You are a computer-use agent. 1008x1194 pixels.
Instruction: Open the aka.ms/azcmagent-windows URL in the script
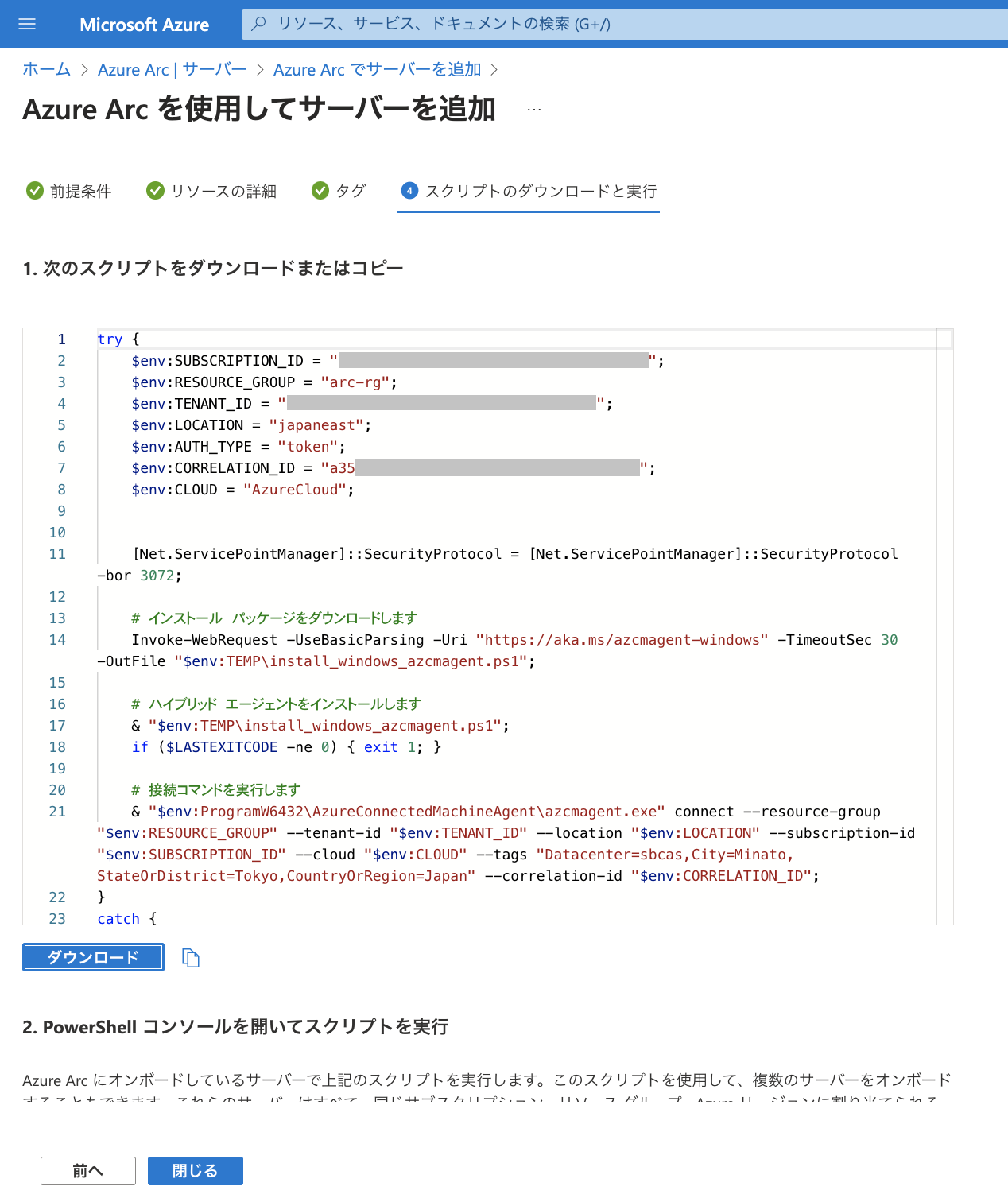pyautogui.click(x=622, y=640)
